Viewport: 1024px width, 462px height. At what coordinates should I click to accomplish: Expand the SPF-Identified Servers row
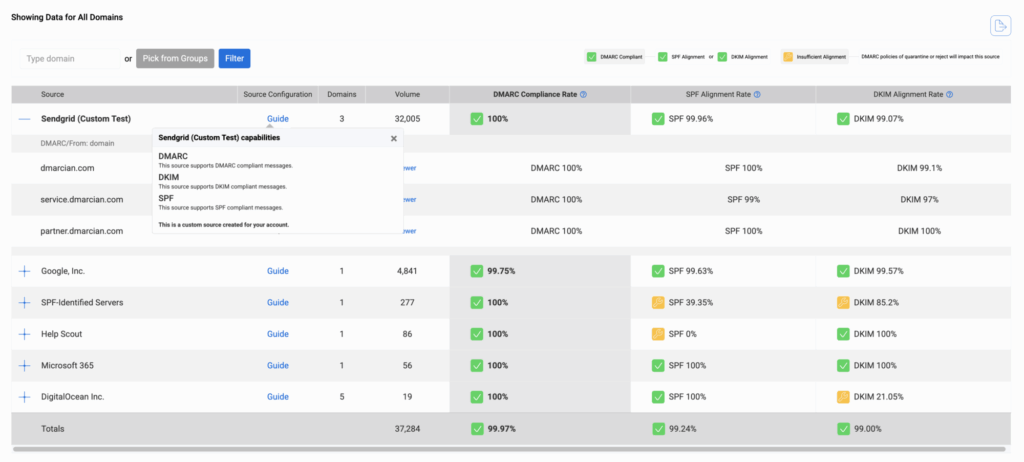(x=24, y=303)
